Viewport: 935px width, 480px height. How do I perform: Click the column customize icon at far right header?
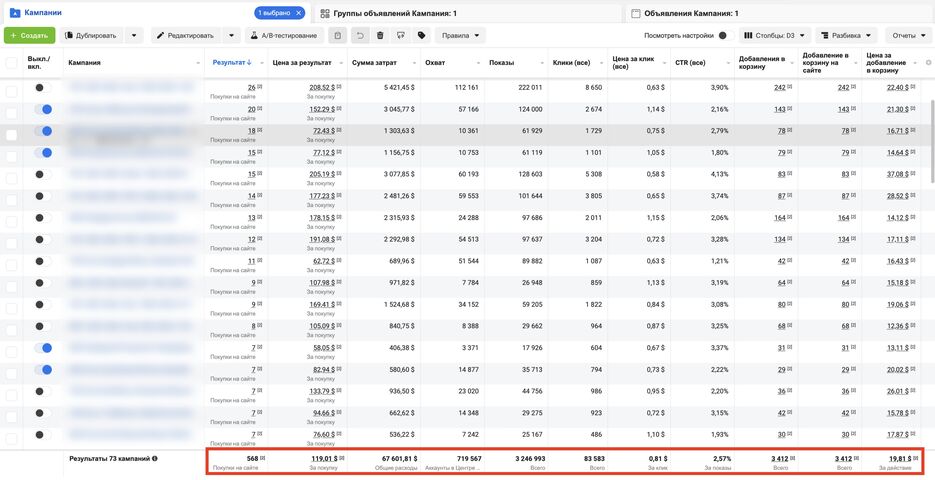point(928,63)
